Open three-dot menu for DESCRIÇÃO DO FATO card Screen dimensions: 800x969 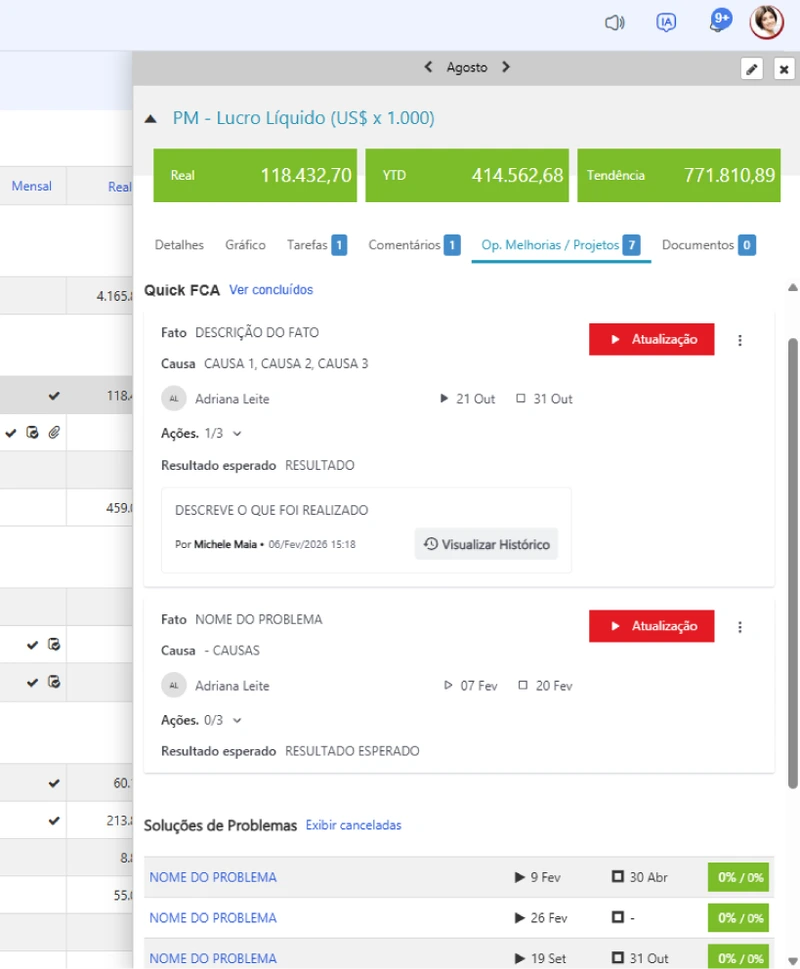(x=739, y=340)
